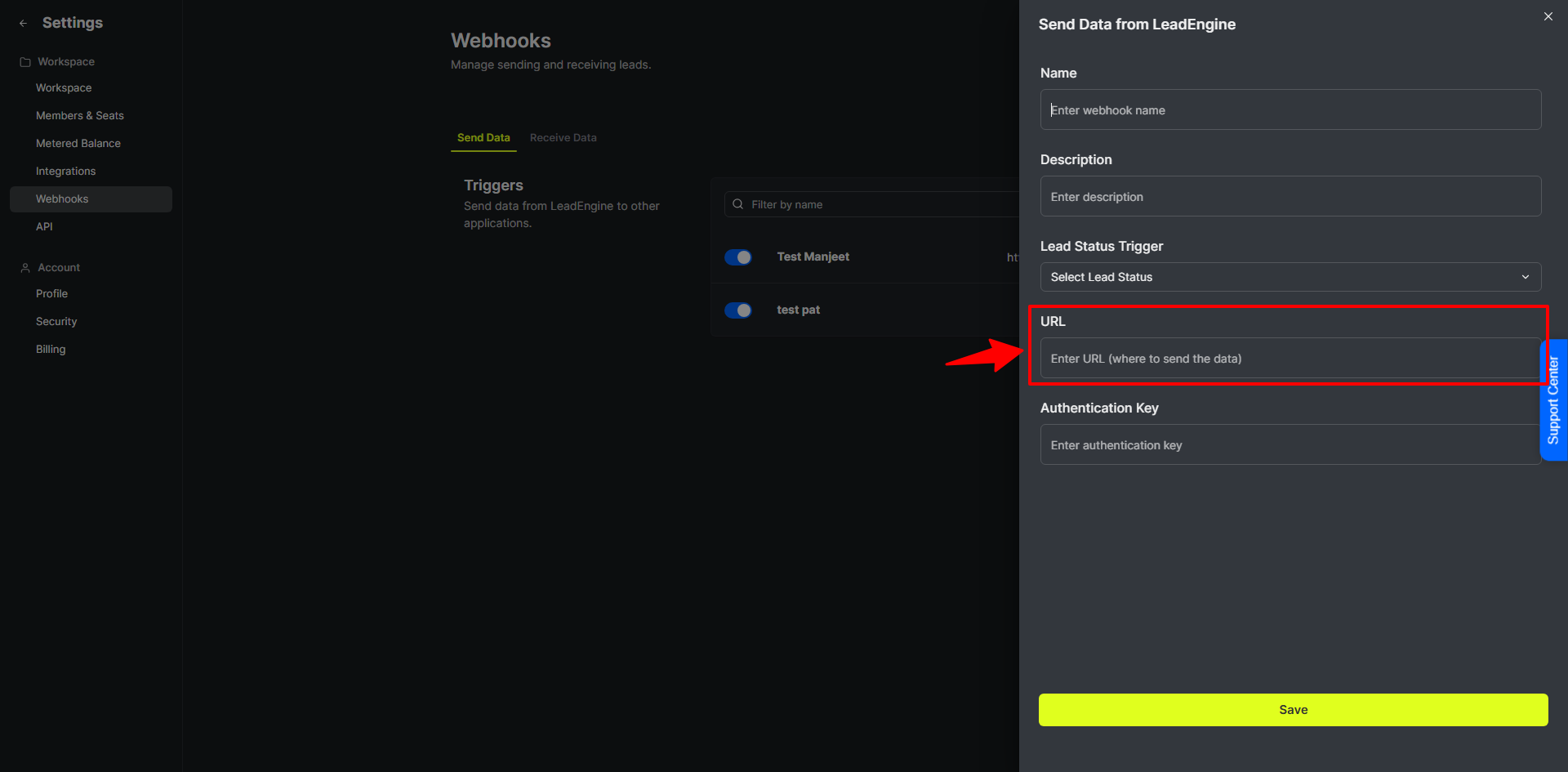The width and height of the screenshot is (1568, 772).
Task: Click the Workspace folder icon
Action: point(25,62)
